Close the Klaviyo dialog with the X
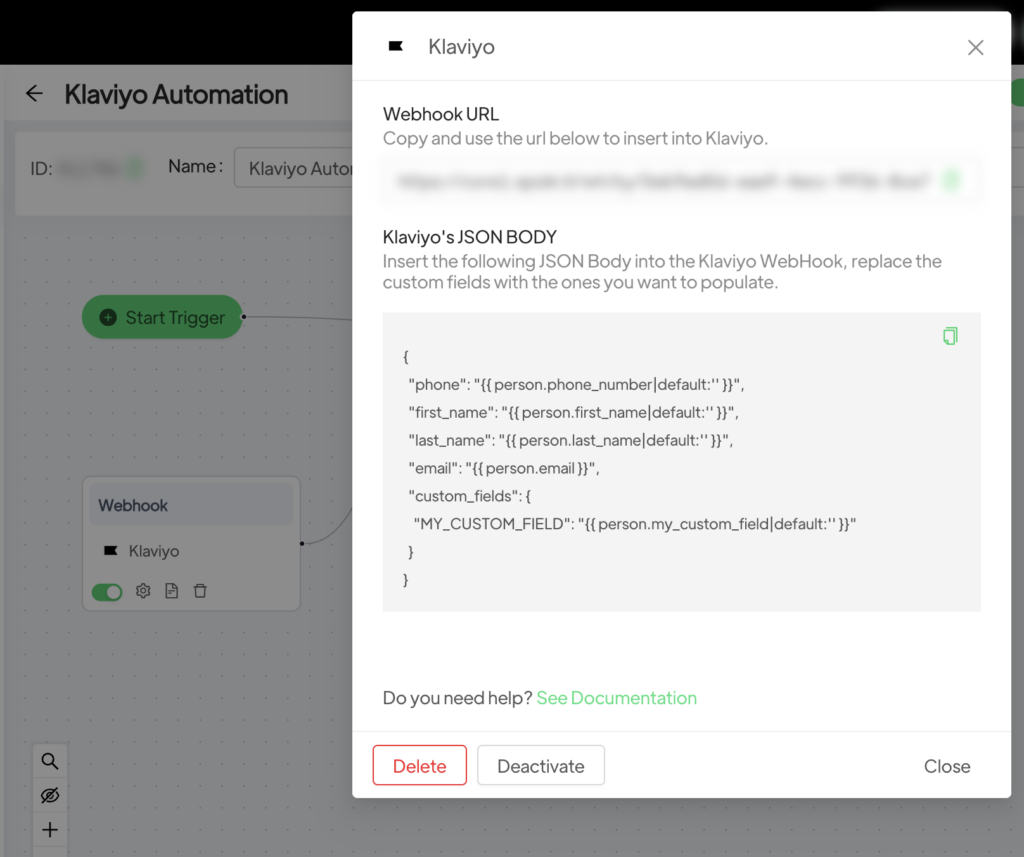1024x857 pixels. point(975,47)
